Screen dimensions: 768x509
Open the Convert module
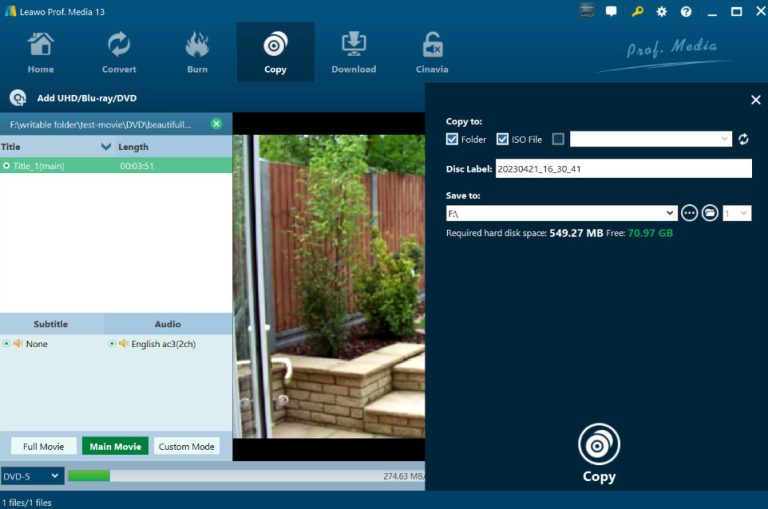(x=119, y=52)
